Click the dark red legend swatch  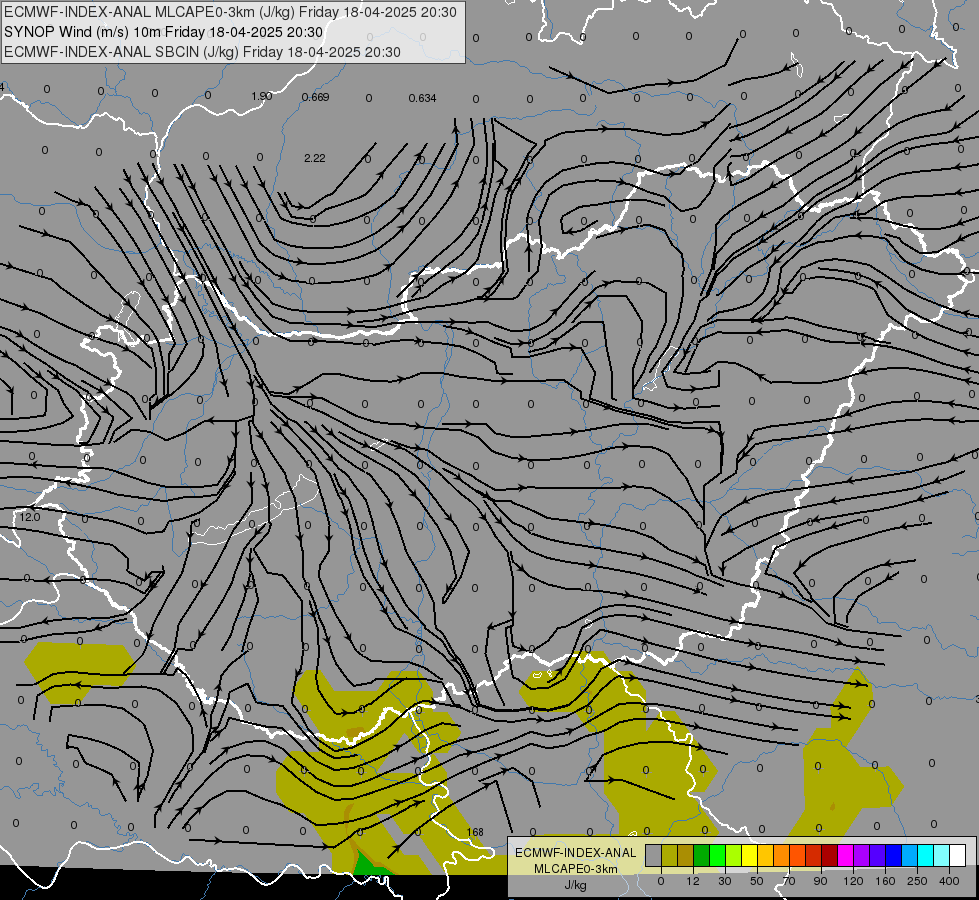click(829, 855)
